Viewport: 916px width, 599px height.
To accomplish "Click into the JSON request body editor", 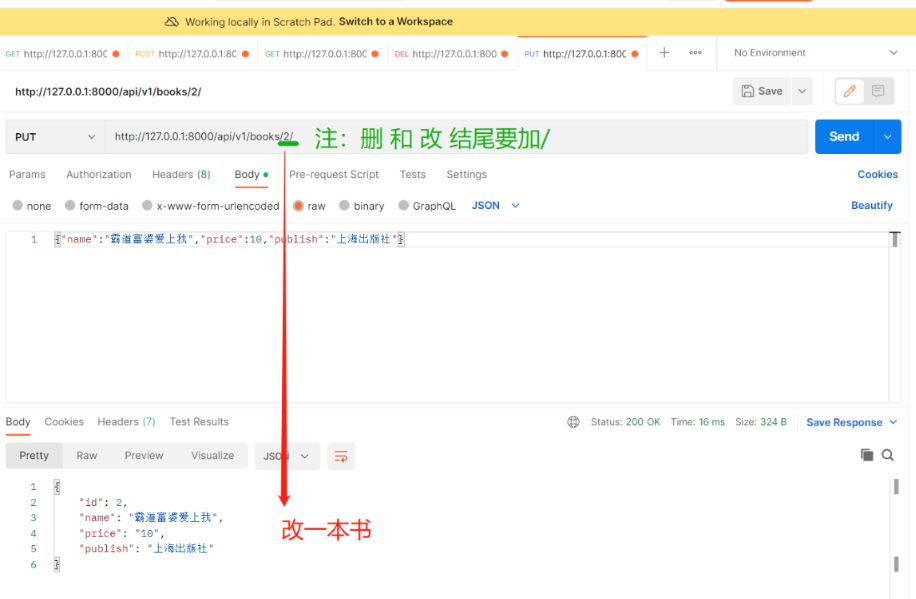I will [447, 316].
